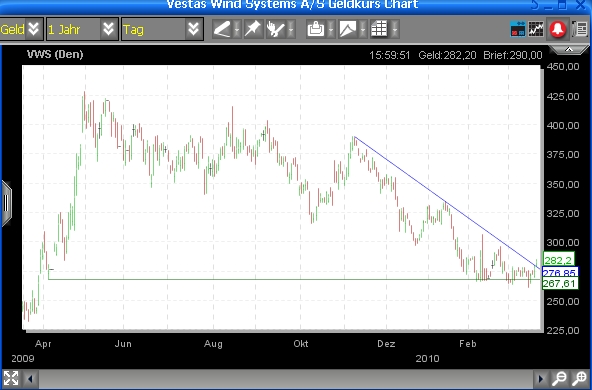The height and width of the screenshot is (390, 592).
Task: Click the Brief:290,00 quote value
Action: click(513, 55)
